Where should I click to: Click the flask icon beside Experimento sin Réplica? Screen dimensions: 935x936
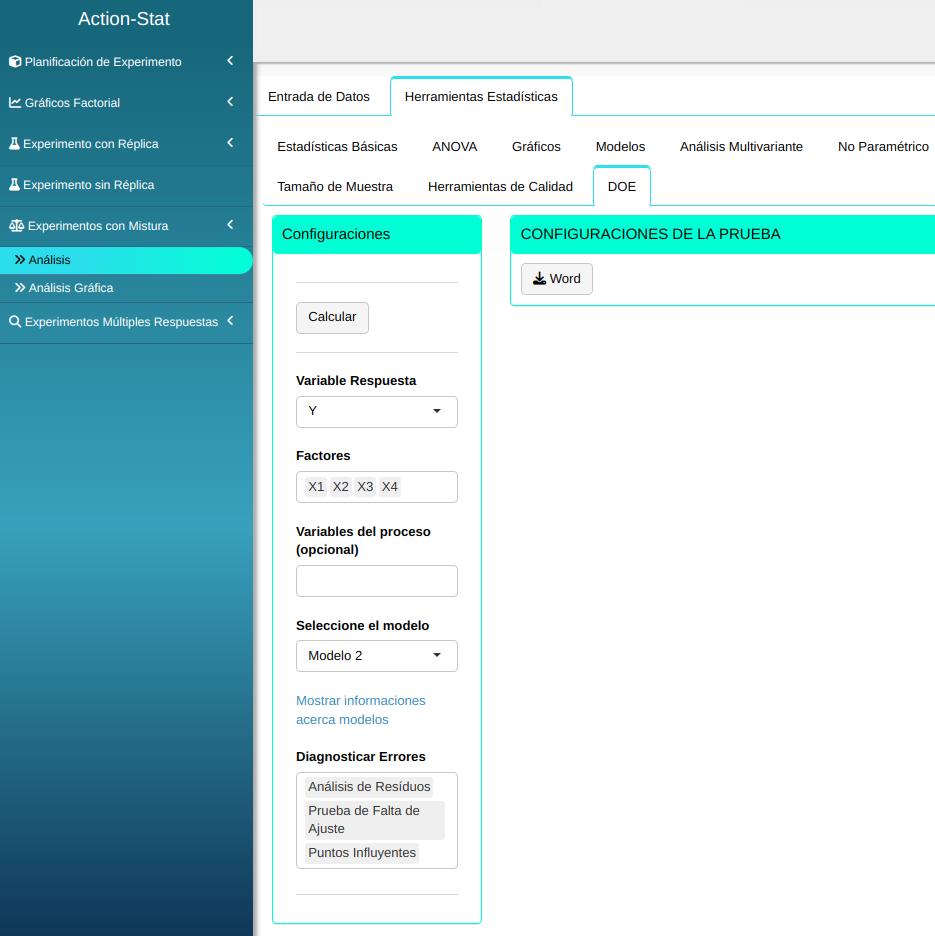pos(15,185)
